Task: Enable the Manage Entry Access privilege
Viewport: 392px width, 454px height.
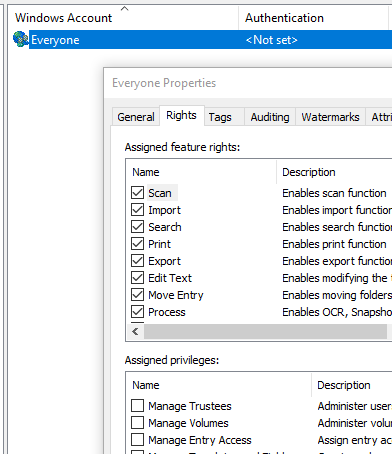Action: 137,440
